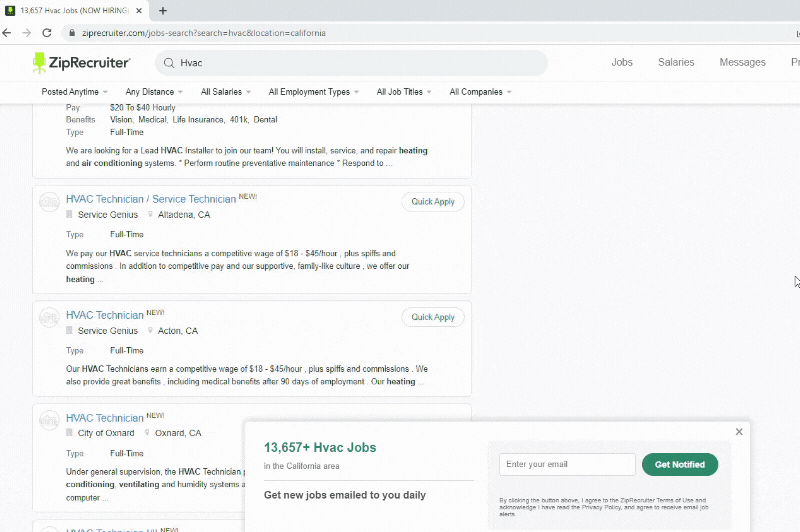Screen dimensions: 800x532
Task: Open the Any Distance dropdown
Action: click(x=154, y=92)
